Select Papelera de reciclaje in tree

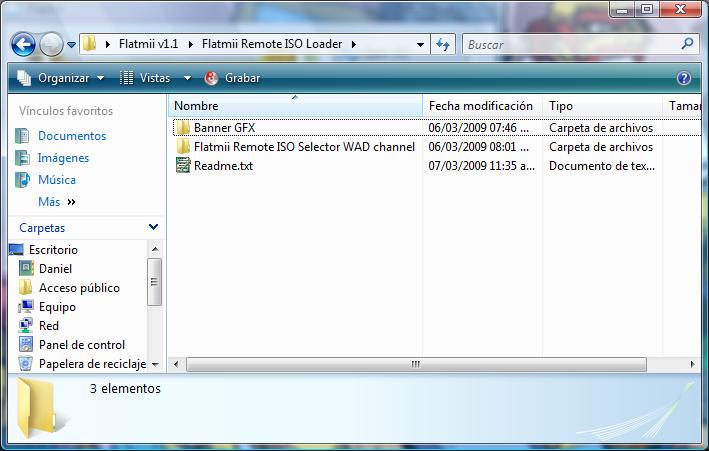[x=92, y=364]
